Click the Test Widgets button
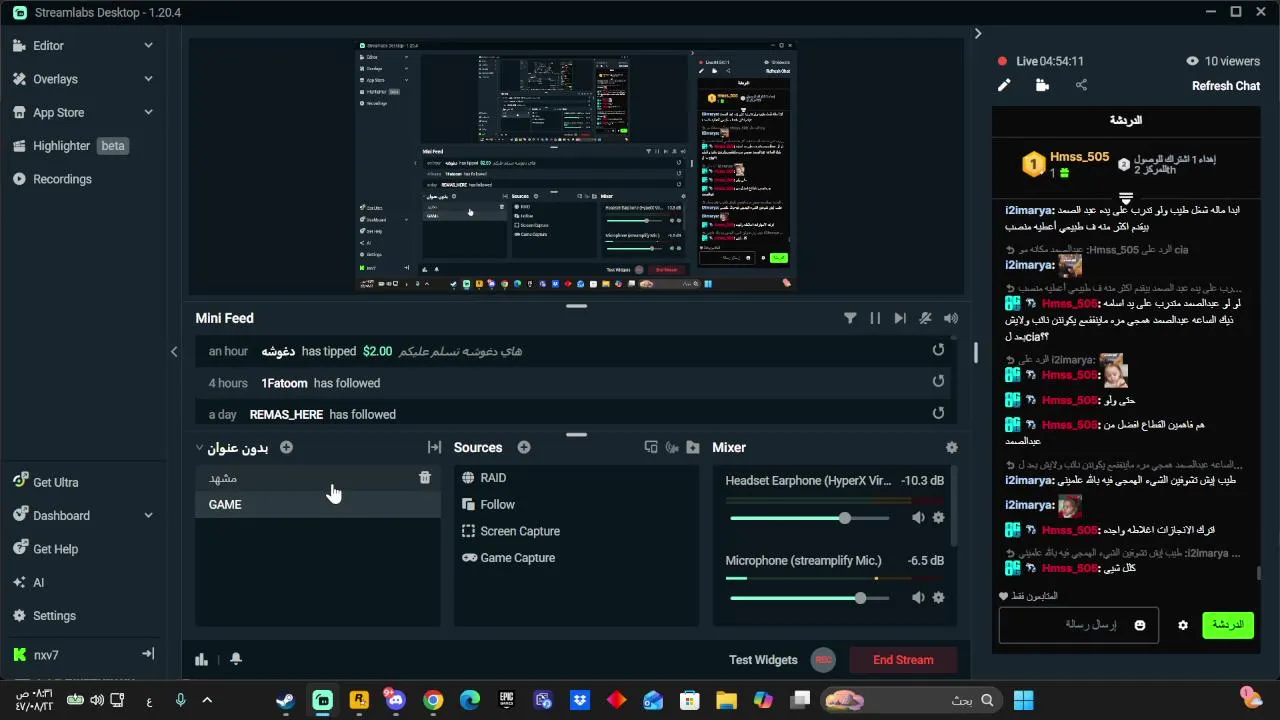This screenshot has width=1280, height=720. coord(763,660)
